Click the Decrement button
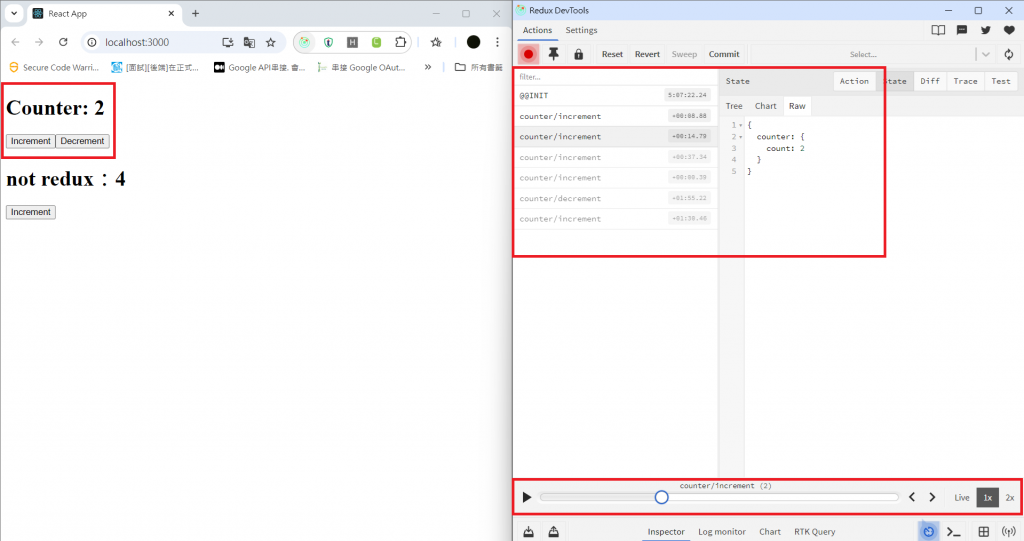The width and height of the screenshot is (1024, 541). pyautogui.click(x=82, y=141)
